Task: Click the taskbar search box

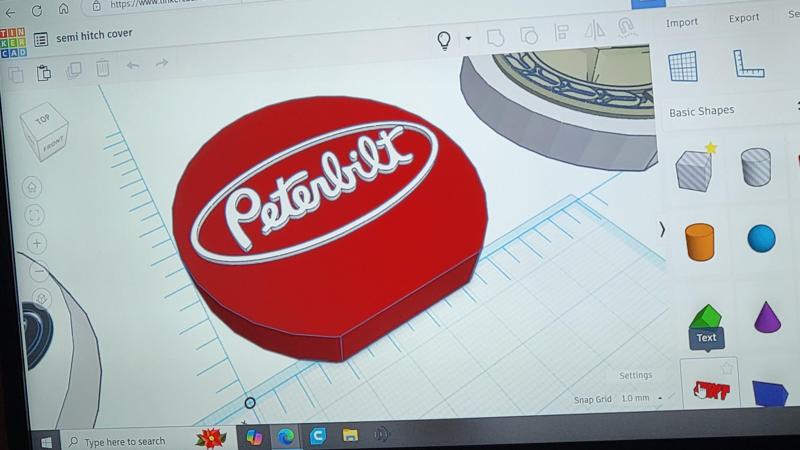Action: [148, 440]
